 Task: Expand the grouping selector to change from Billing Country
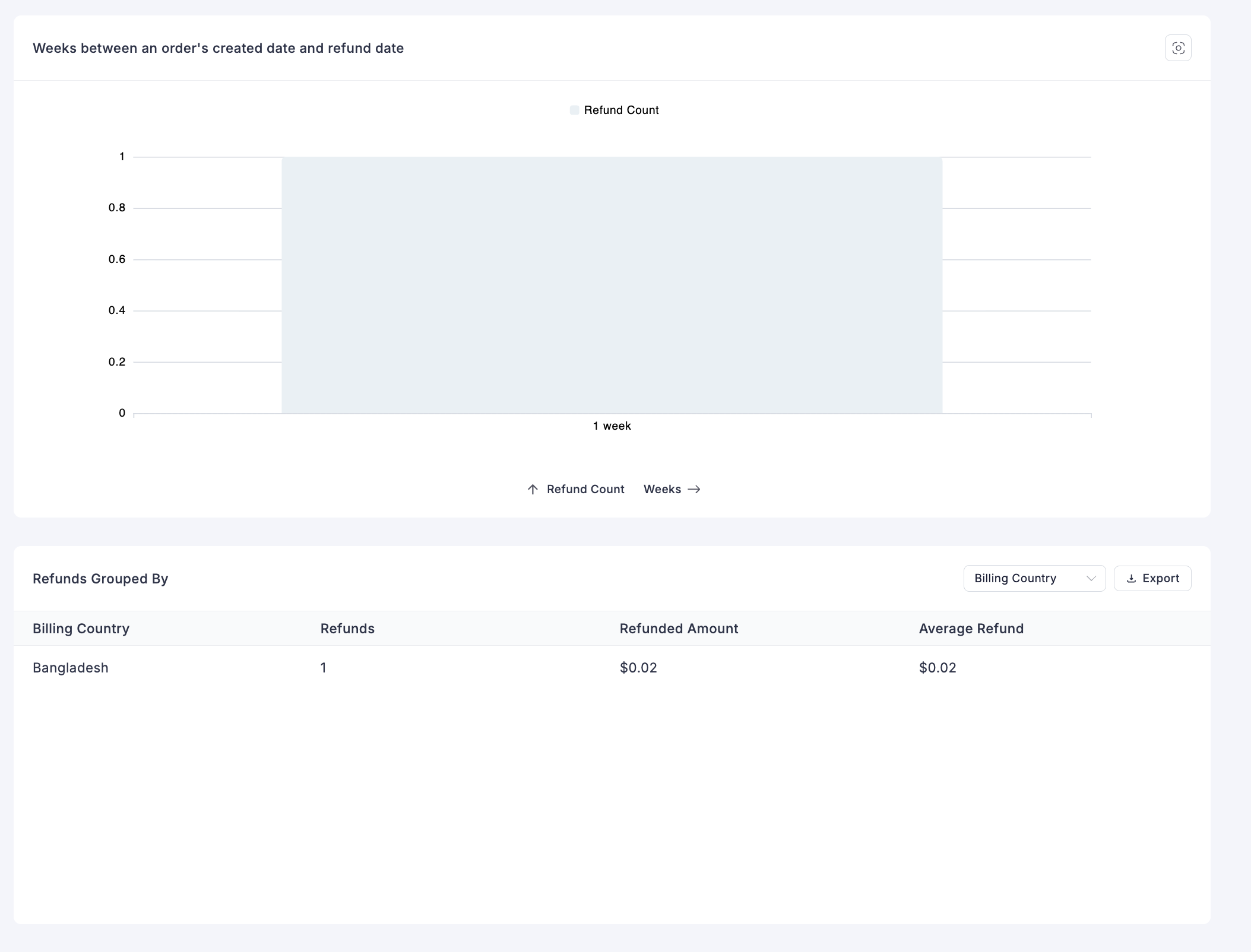click(x=1034, y=578)
